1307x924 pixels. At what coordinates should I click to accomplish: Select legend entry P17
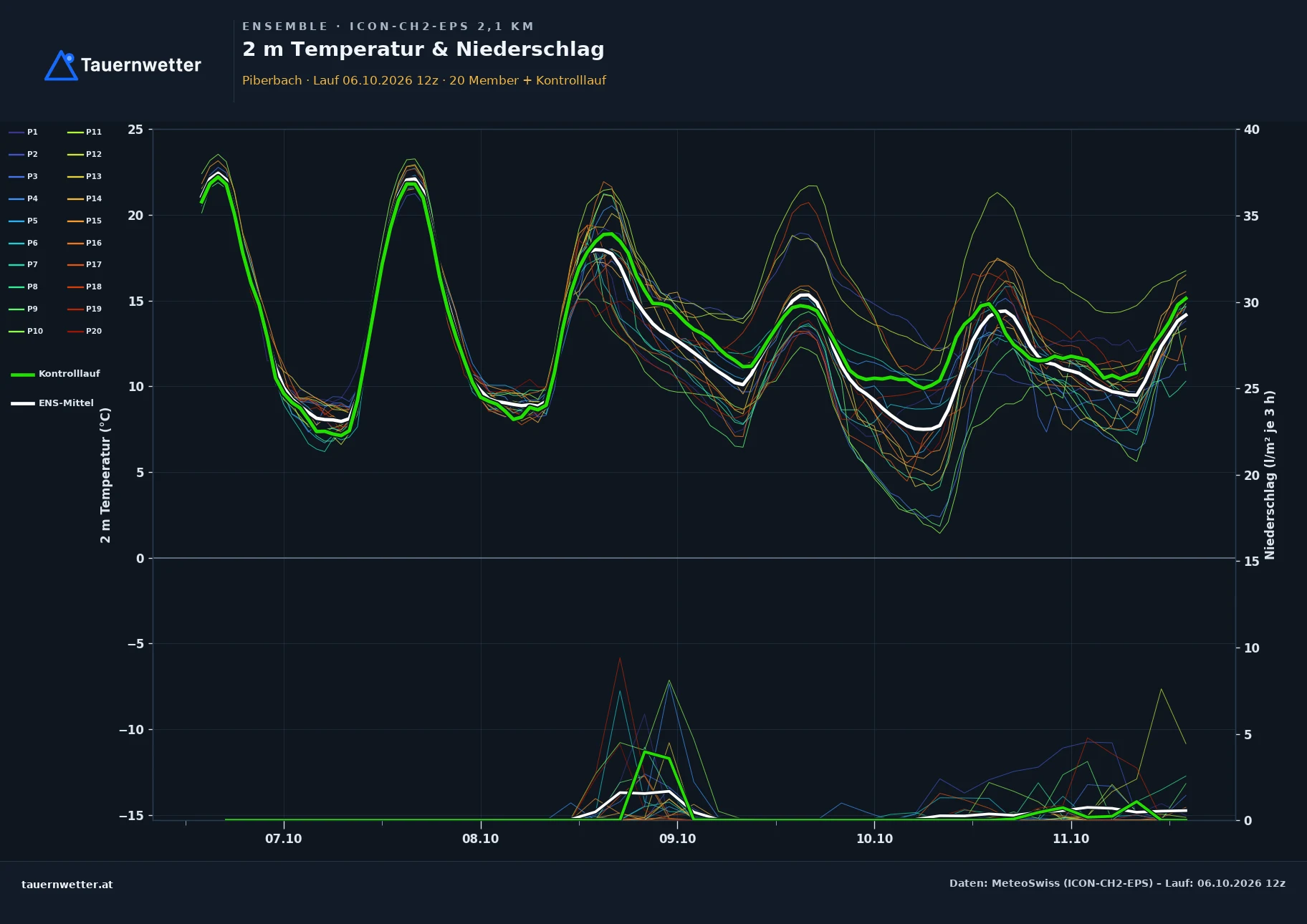(x=85, y=264)
